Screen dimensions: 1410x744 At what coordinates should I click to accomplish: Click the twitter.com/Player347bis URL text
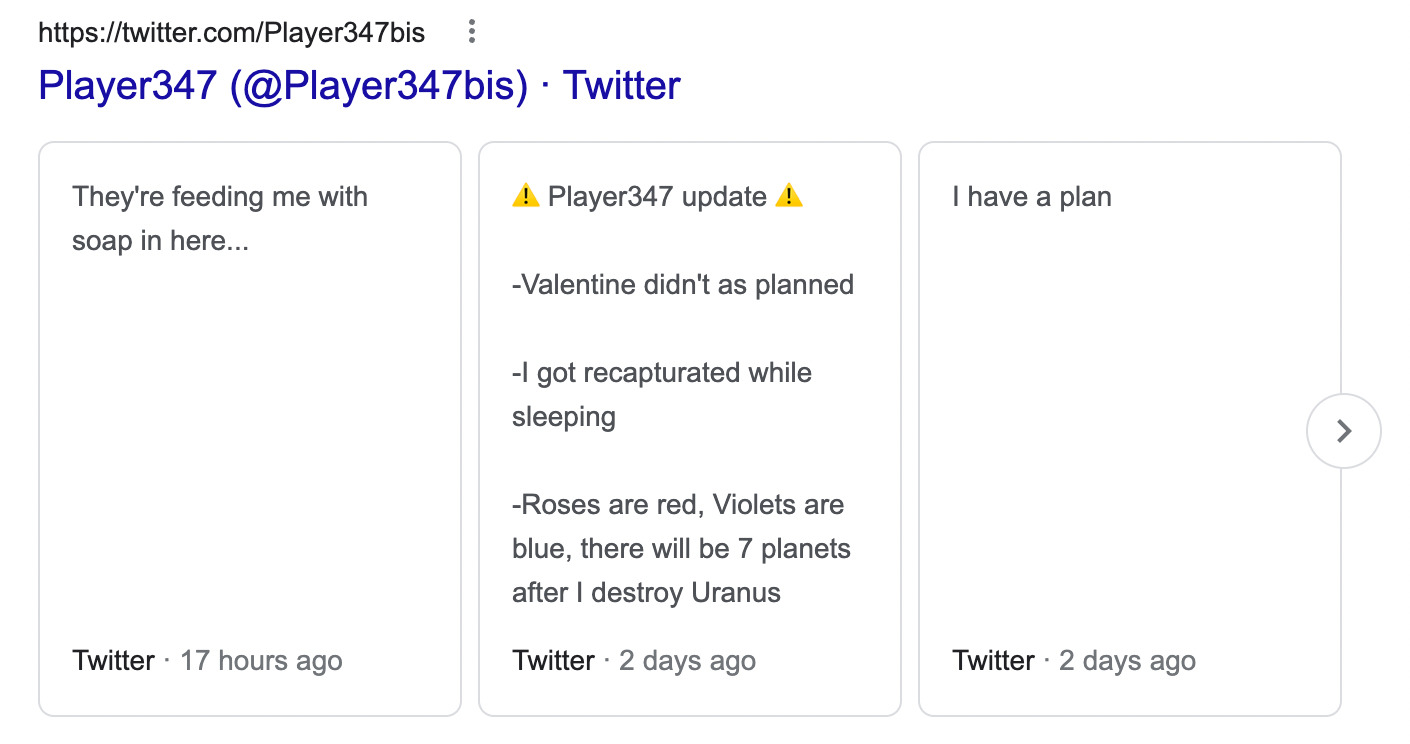pos(231,33)
